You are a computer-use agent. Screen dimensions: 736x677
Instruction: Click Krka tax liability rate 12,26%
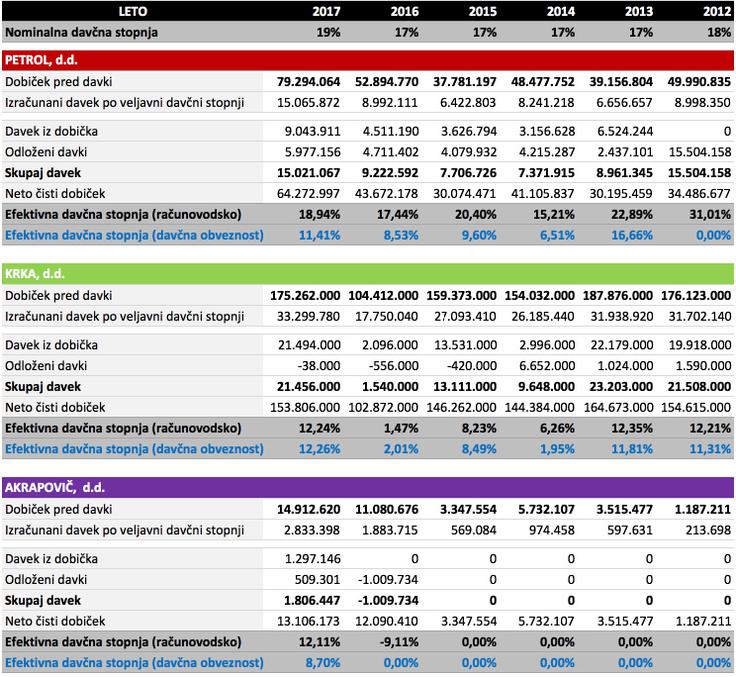pyautogui.click(x=320, y=449)
